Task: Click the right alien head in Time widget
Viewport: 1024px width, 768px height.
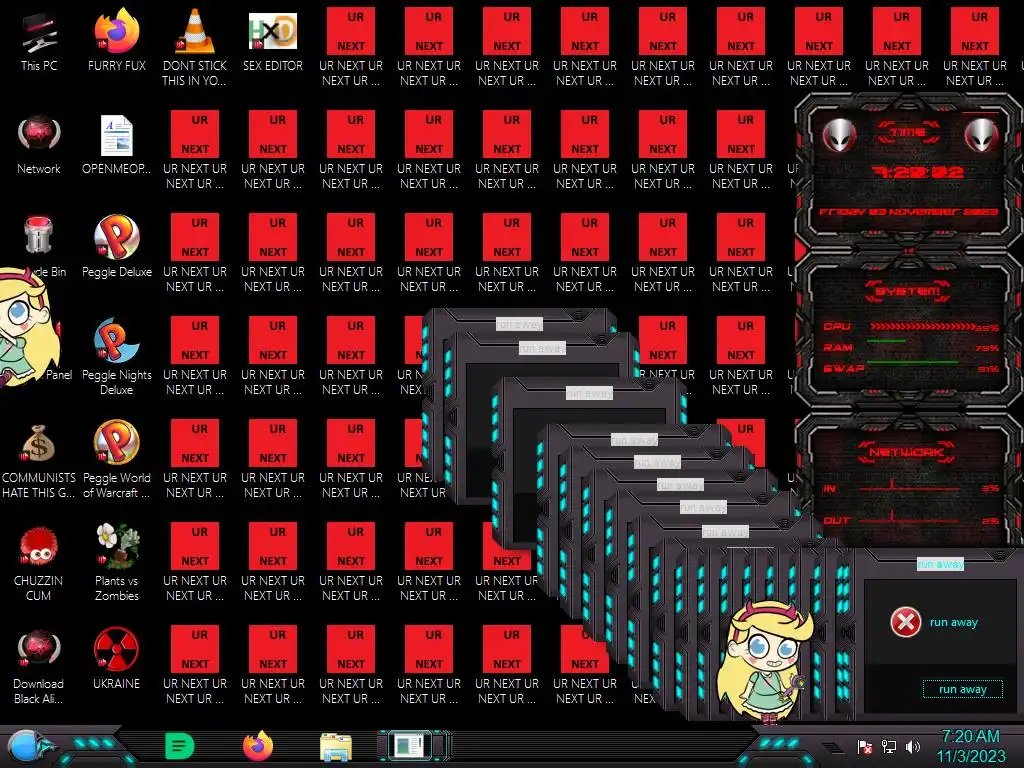Action: point(981,136)
